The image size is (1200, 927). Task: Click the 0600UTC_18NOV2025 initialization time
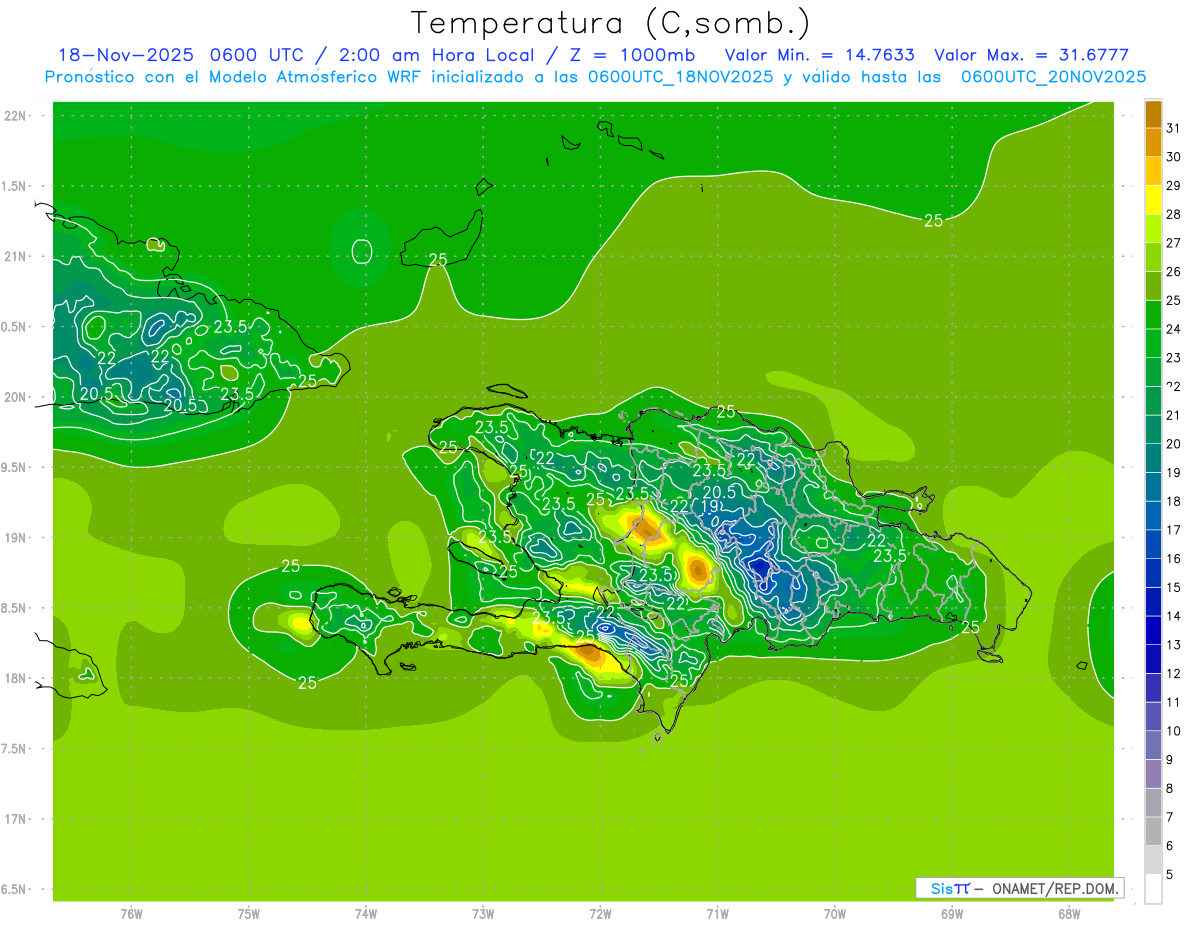pos(680,77)
